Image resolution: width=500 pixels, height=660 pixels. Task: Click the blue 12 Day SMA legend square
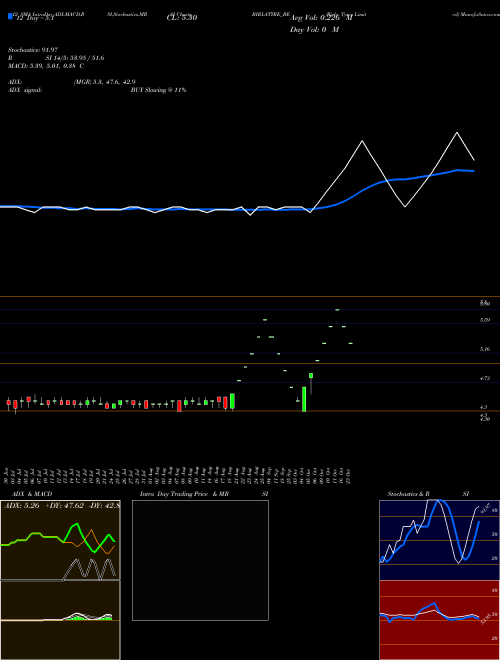tap(10, 17)
